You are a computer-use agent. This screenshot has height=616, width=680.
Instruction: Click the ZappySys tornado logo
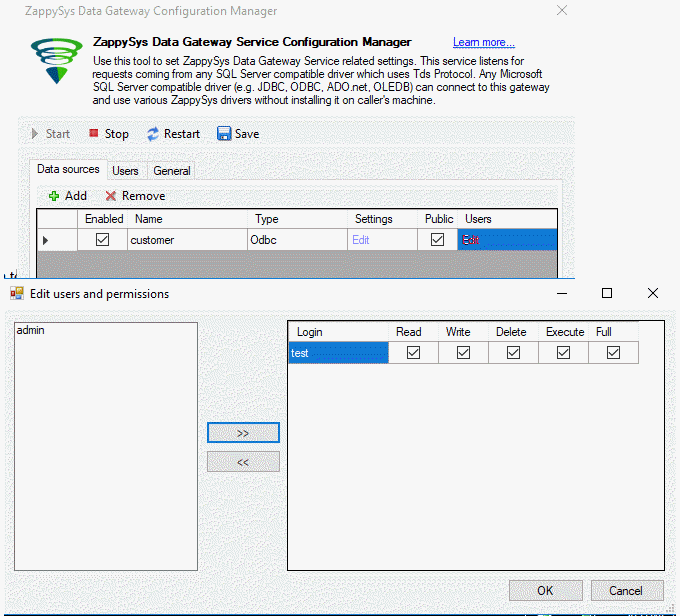coord(56,61)
